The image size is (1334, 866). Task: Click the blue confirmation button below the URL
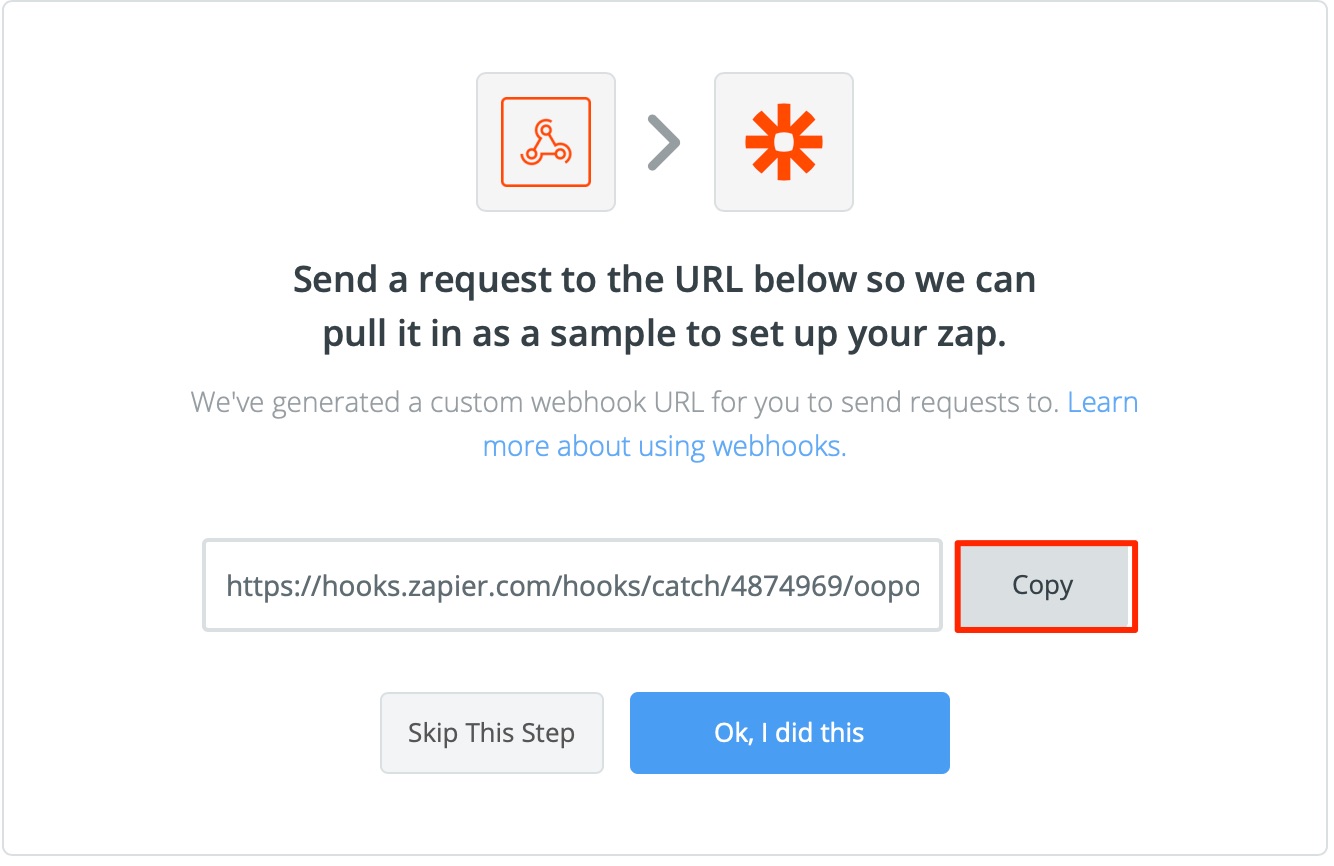(x=790, y=733)
